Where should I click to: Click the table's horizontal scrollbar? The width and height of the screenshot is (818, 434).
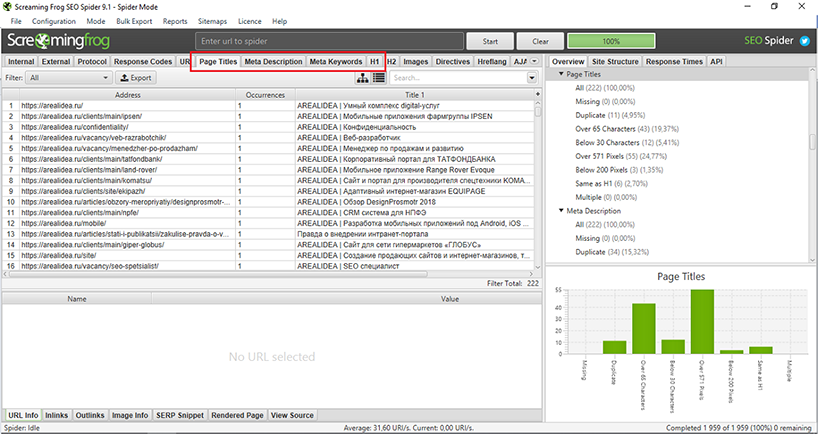[218, 273]
